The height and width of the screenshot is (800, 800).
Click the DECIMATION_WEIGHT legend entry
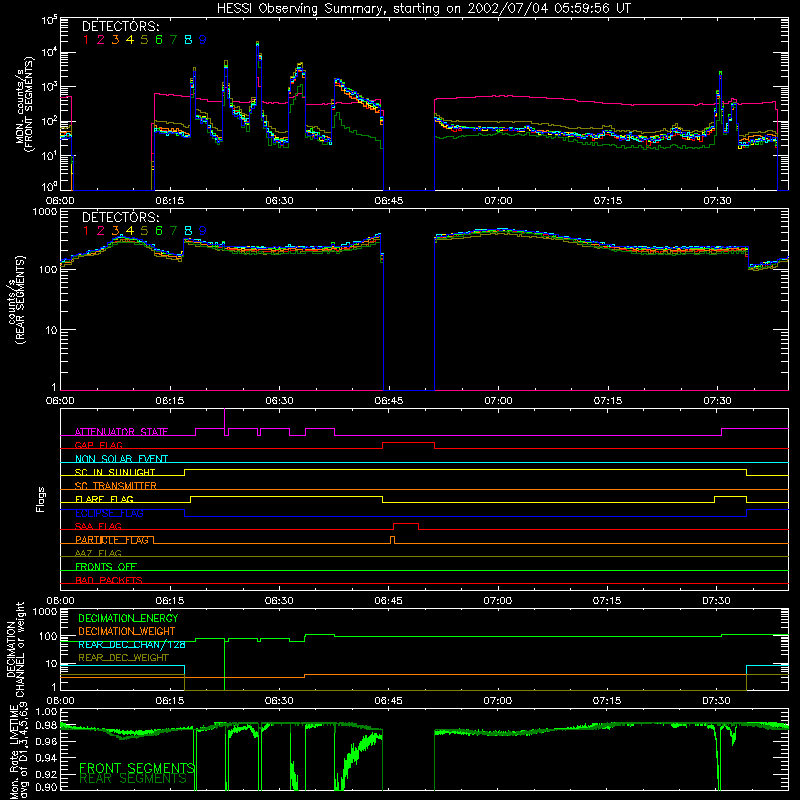point(127,632)
